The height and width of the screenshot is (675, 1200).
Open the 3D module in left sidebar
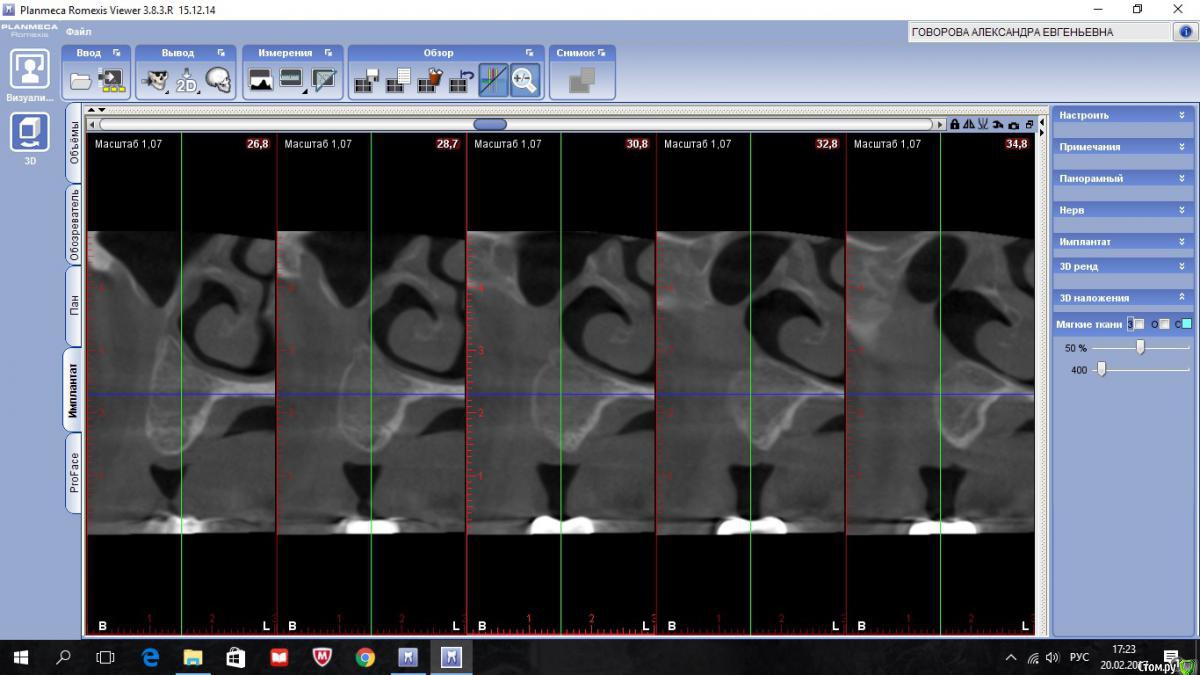pyautogui.click(x=29, y=133)
